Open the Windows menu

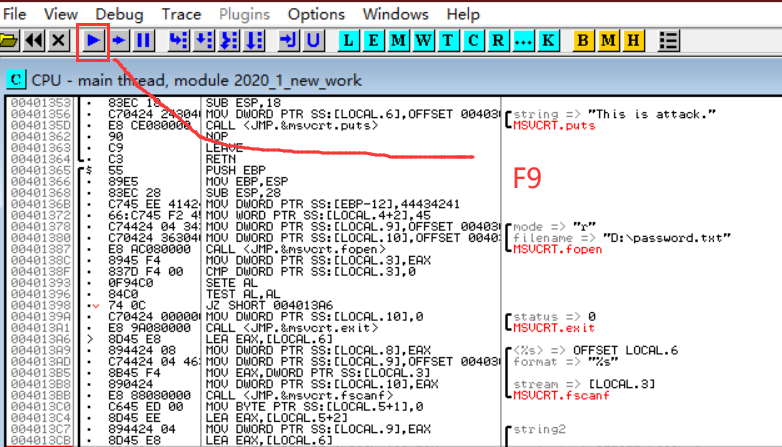click(395, 14)
